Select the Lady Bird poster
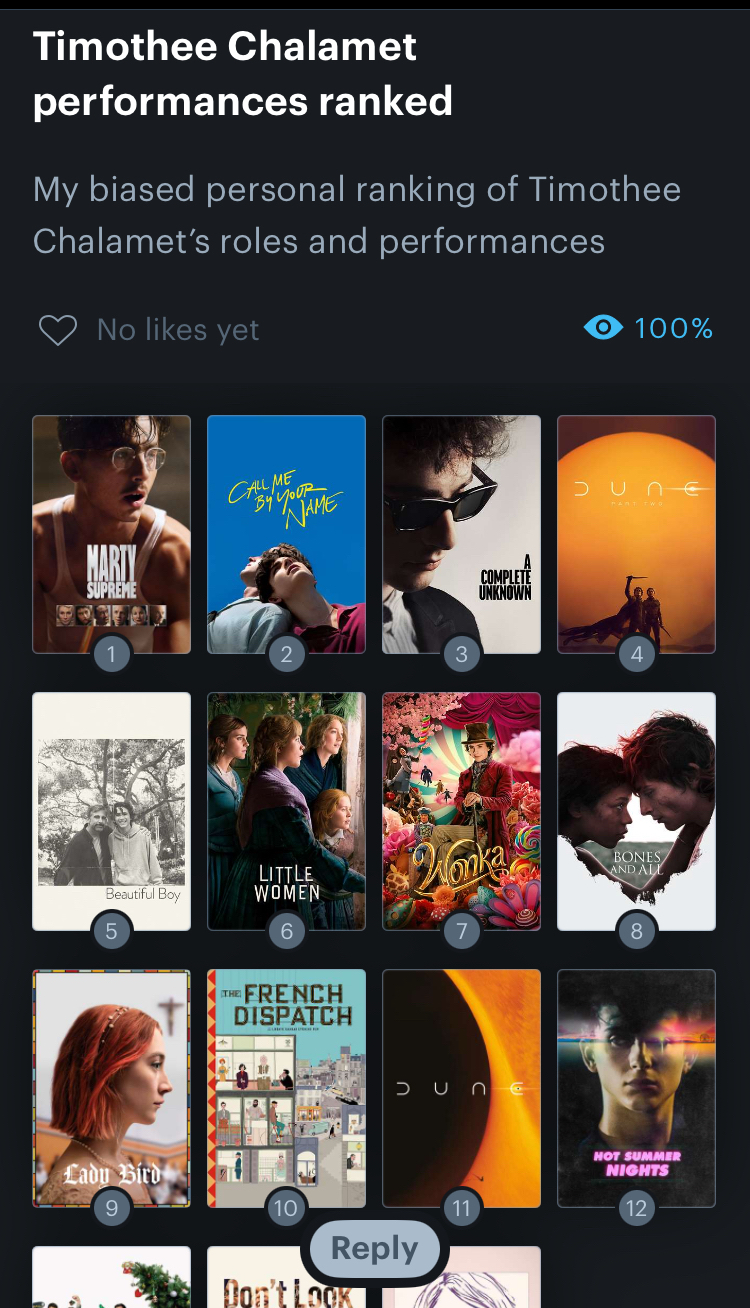This screenshot has width=750, height=1308. click(111, 1082)
